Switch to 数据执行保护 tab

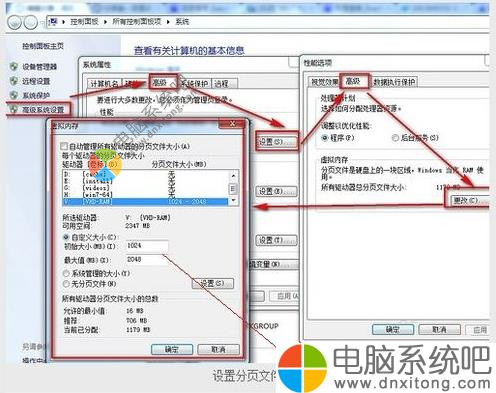coord(394,82)
